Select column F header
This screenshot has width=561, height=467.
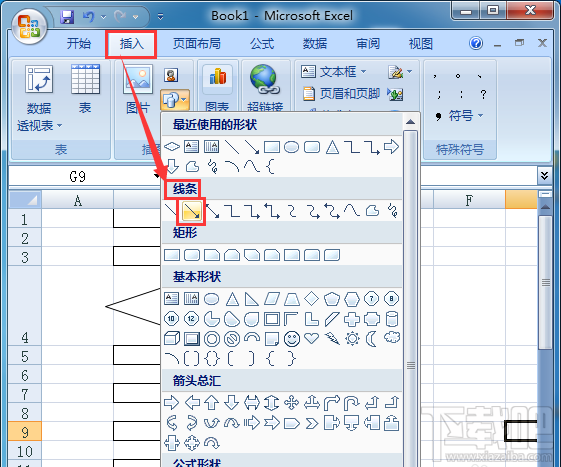coord(469,200)
